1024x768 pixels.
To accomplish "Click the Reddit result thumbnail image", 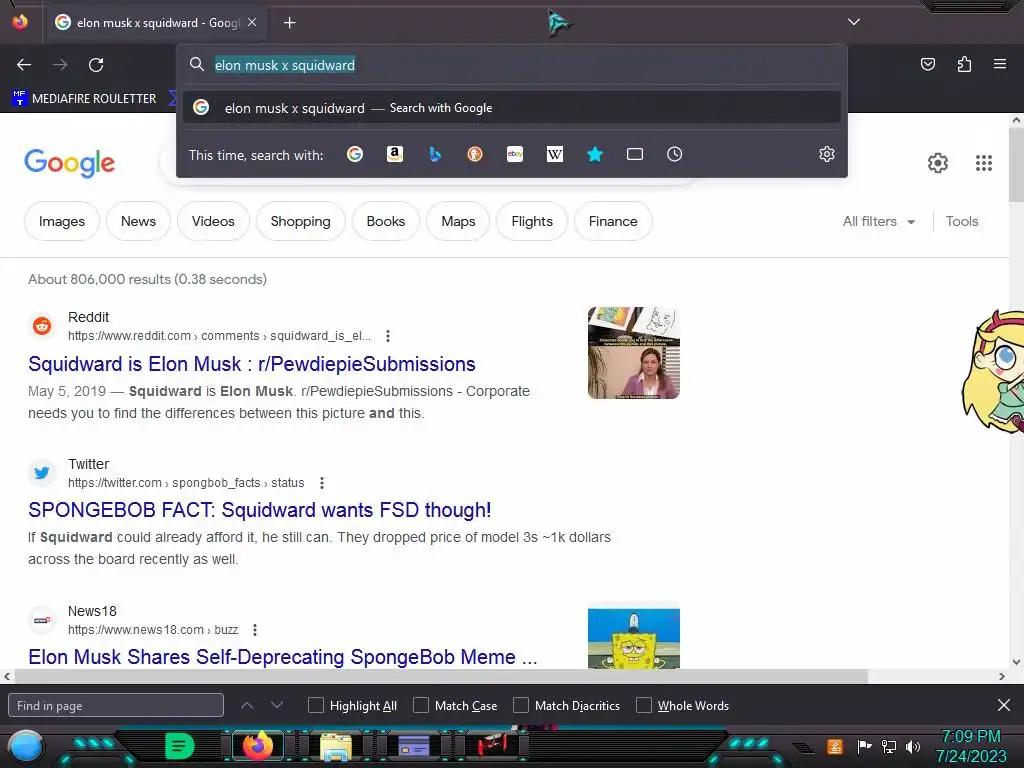I will 633,353.
